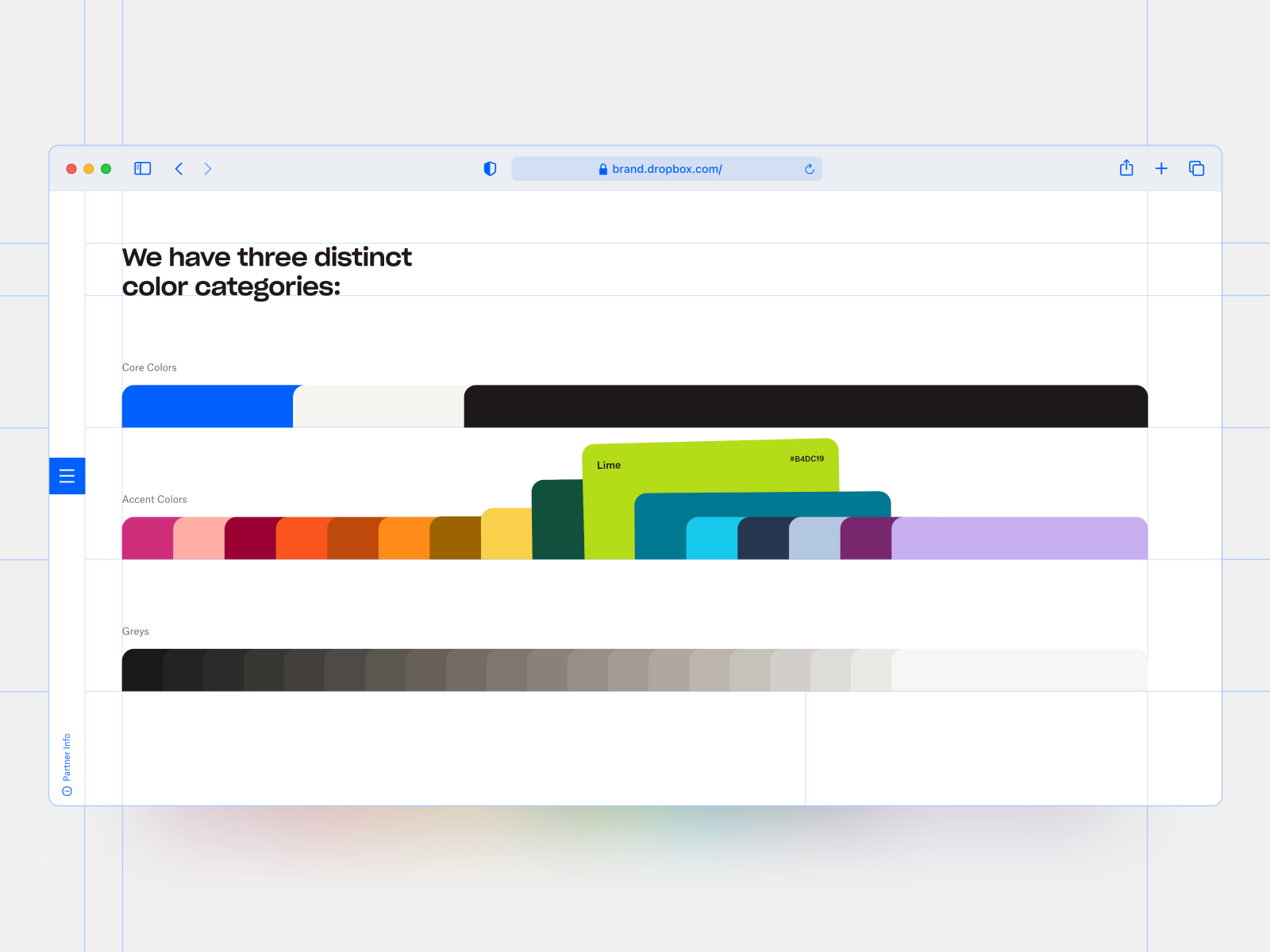Toggle the Safari sidebar icon
The width and height of the screenshot is (1270, 952).
click(x=143, y=169)
